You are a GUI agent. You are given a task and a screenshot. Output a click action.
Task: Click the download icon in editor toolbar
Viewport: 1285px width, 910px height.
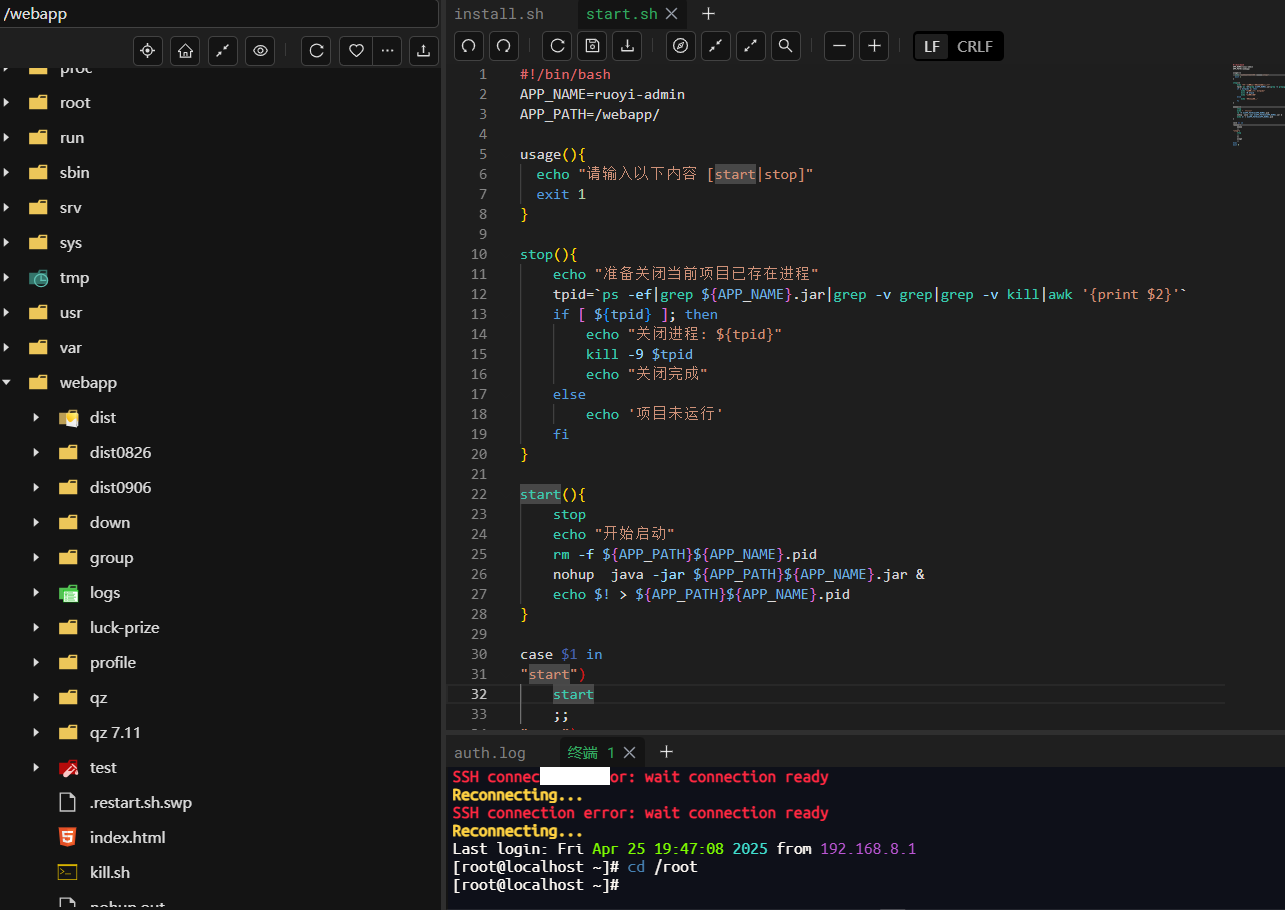[x=627, y=46]
